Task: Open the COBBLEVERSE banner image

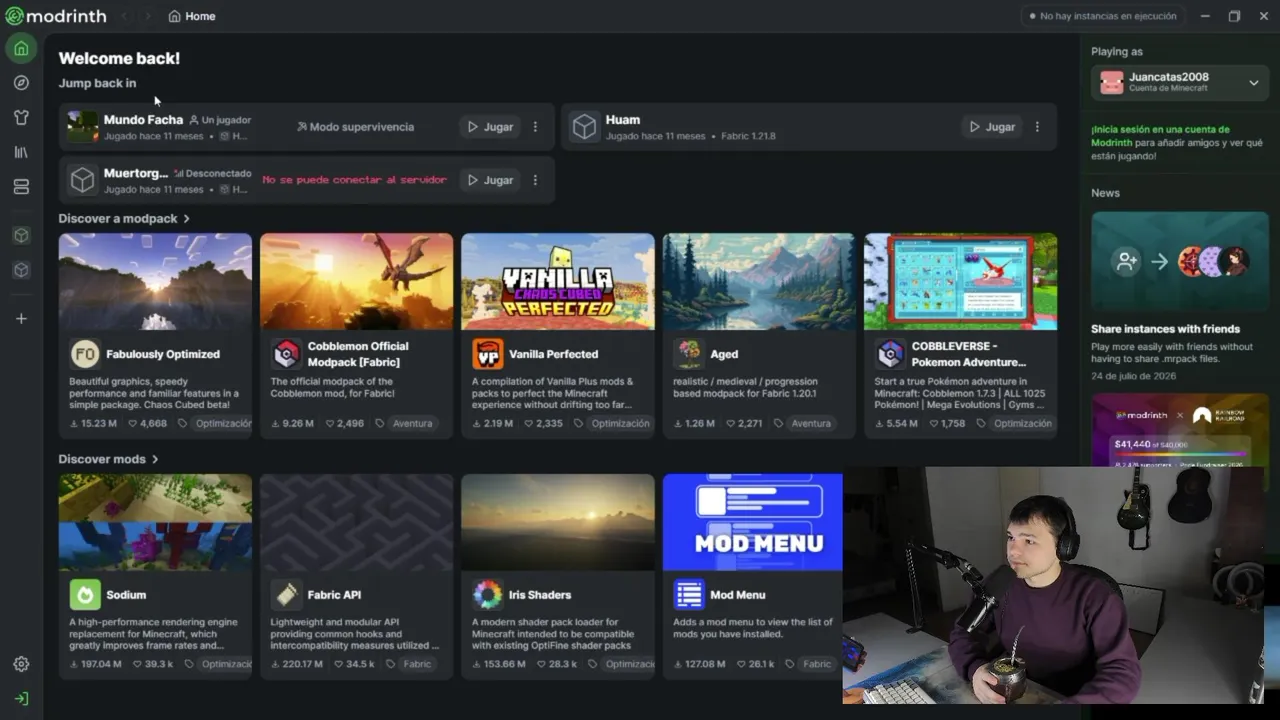Action: [x=961, y=281]
